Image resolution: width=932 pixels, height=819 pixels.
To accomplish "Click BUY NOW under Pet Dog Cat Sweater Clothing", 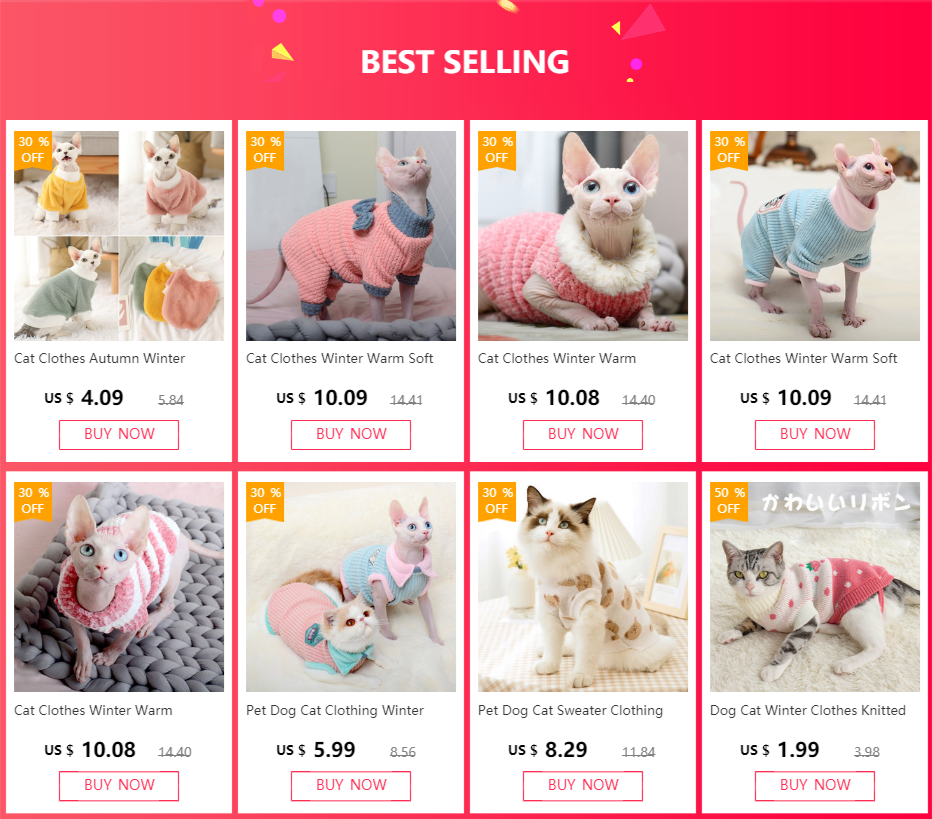I will click(x=582, y=786).
